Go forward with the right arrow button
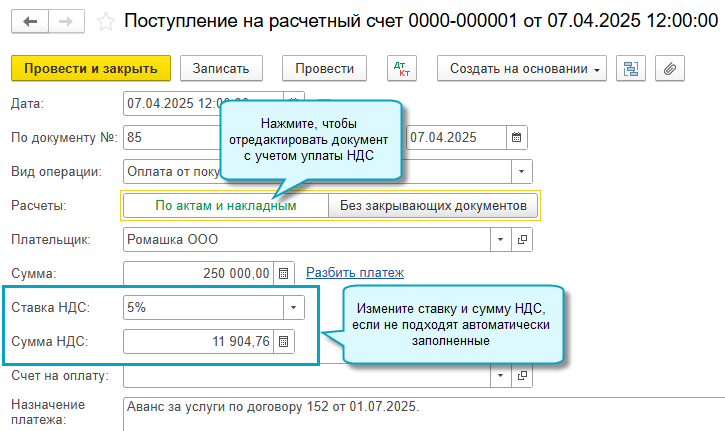 67,21
